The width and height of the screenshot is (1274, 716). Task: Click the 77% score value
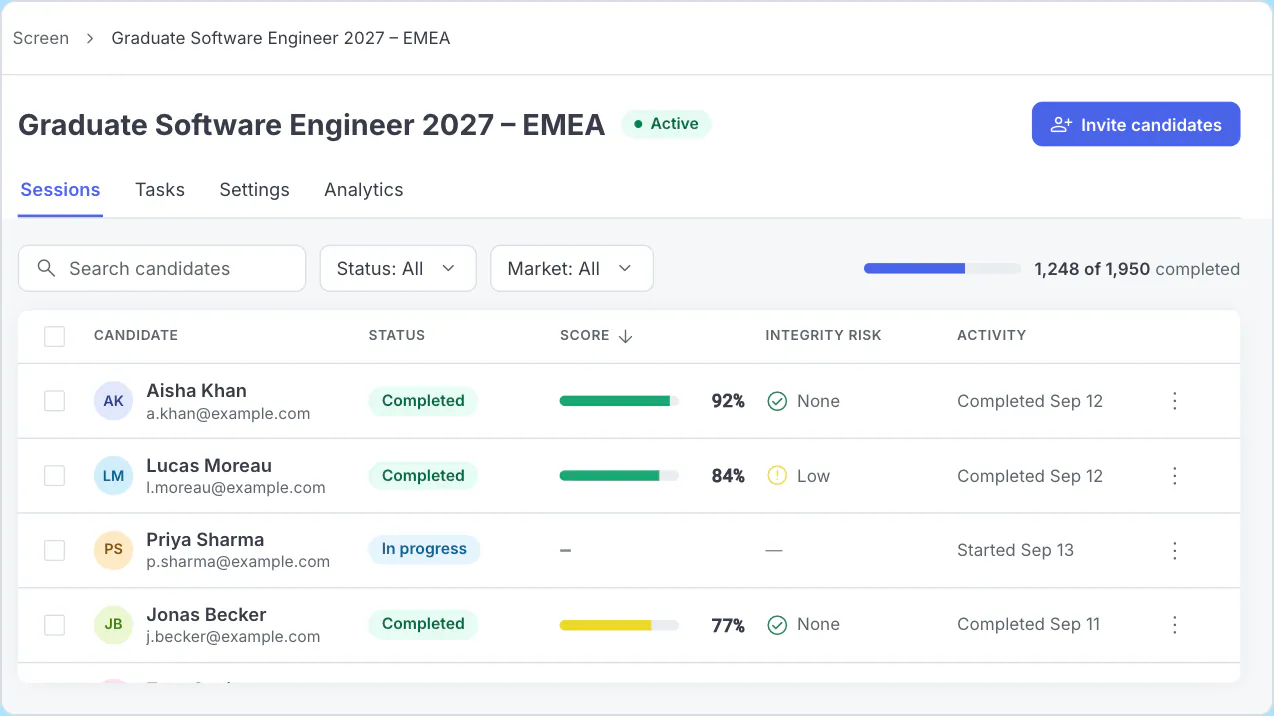pos(728,626)
